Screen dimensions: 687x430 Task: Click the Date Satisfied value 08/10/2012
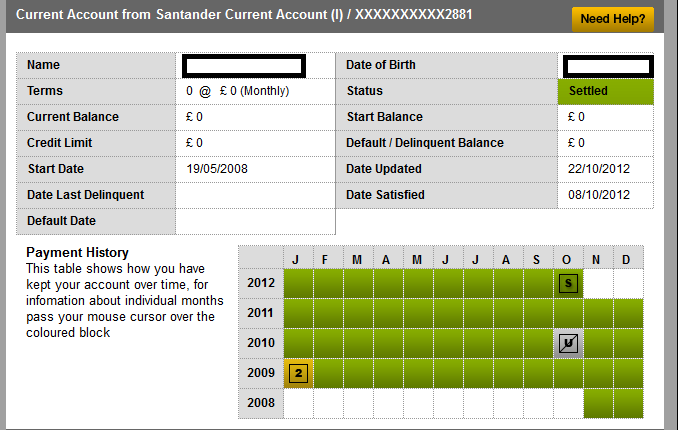tap(598, 195)
